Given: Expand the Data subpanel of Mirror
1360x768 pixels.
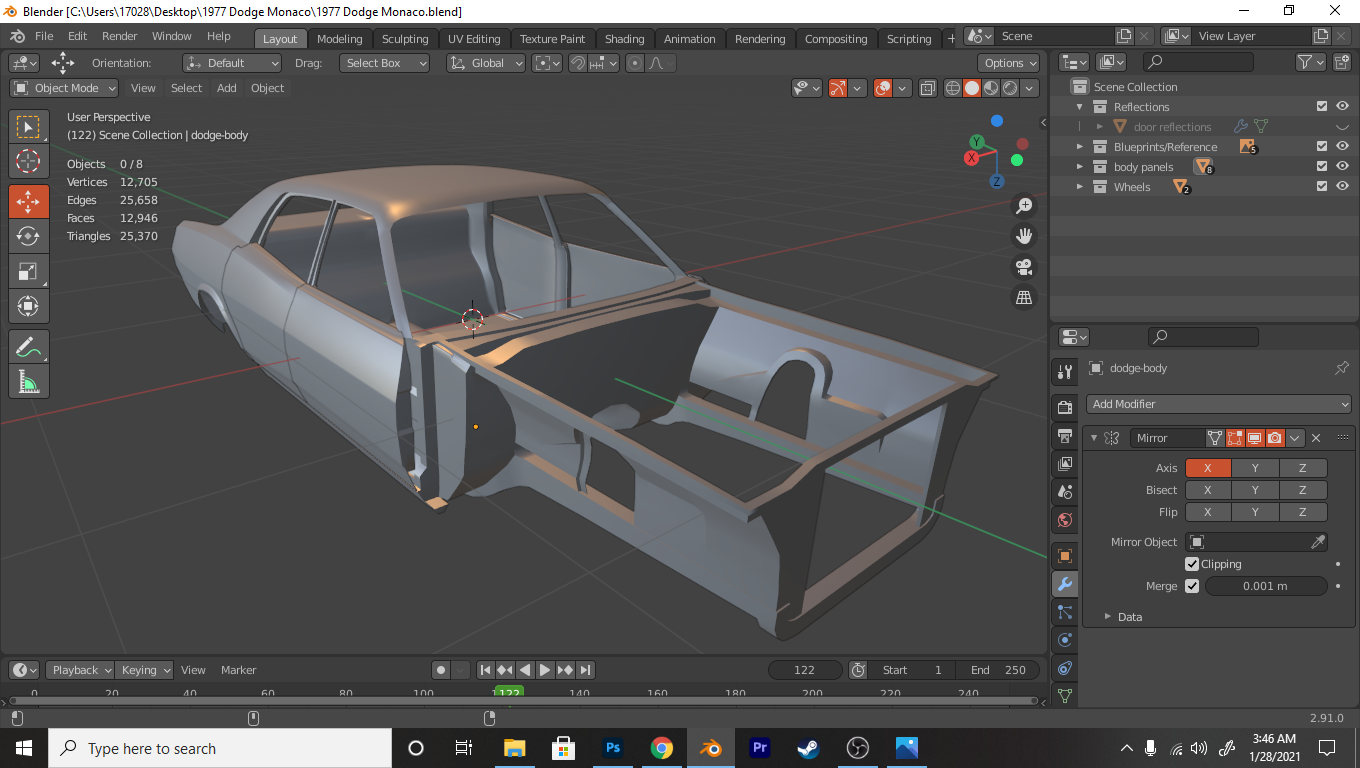Looking at the screenshot, I should pos(1107,617).
